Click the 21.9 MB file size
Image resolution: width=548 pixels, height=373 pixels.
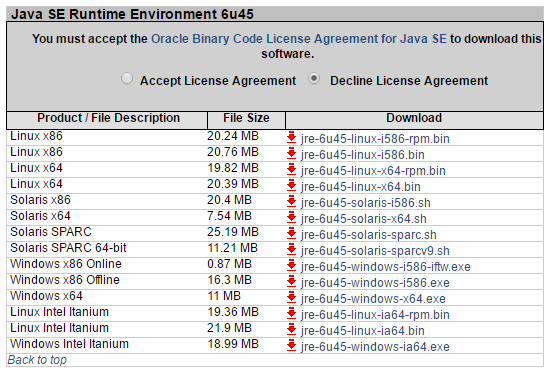click(x=230, y=328)
